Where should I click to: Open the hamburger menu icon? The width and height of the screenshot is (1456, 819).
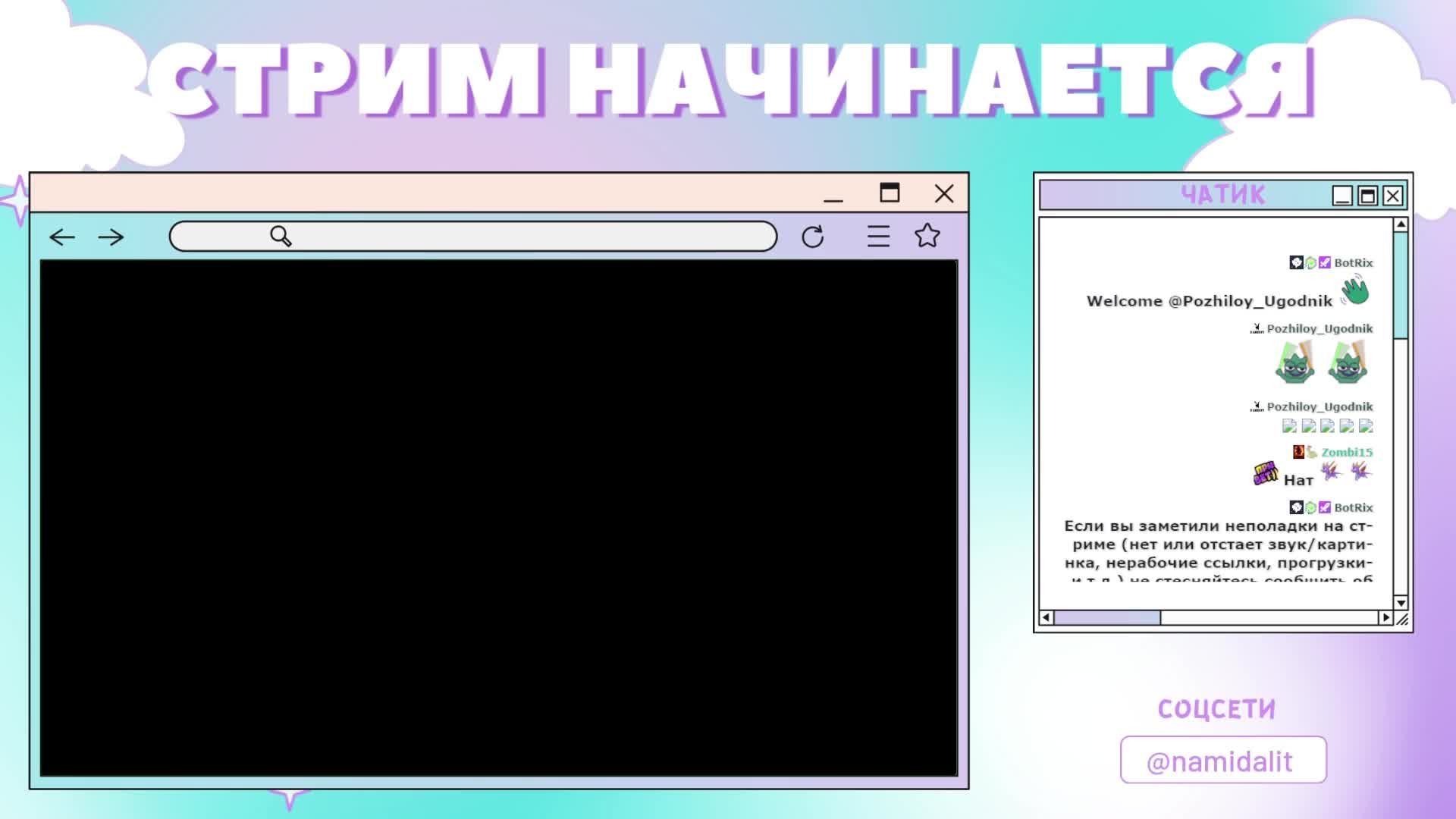(878, 237)
